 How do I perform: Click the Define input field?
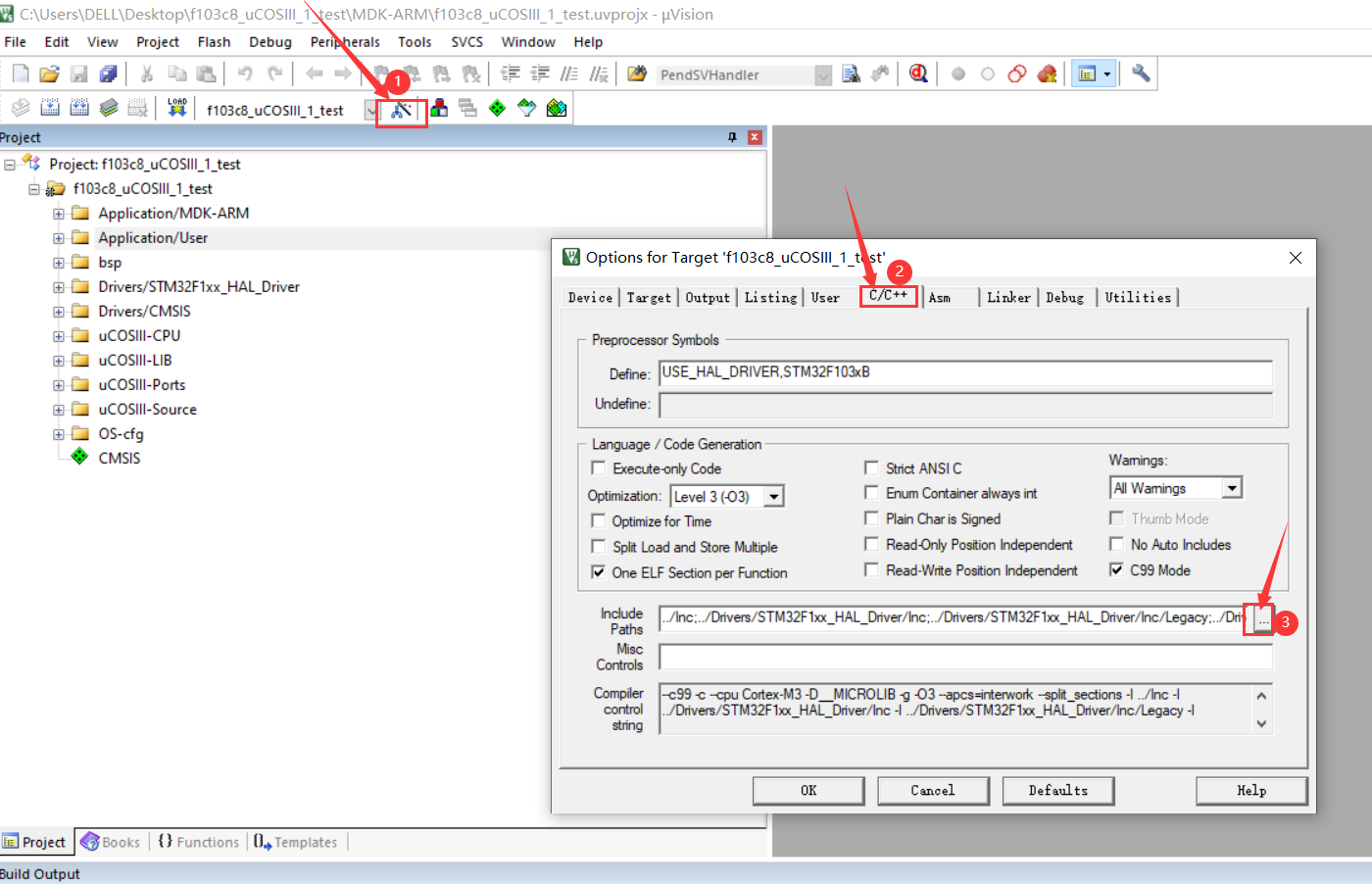click(x=965, y=372)
